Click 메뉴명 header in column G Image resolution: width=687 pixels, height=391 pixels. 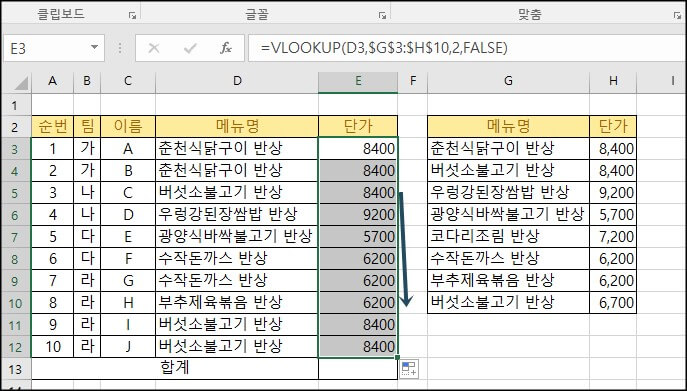pos(508,127)
